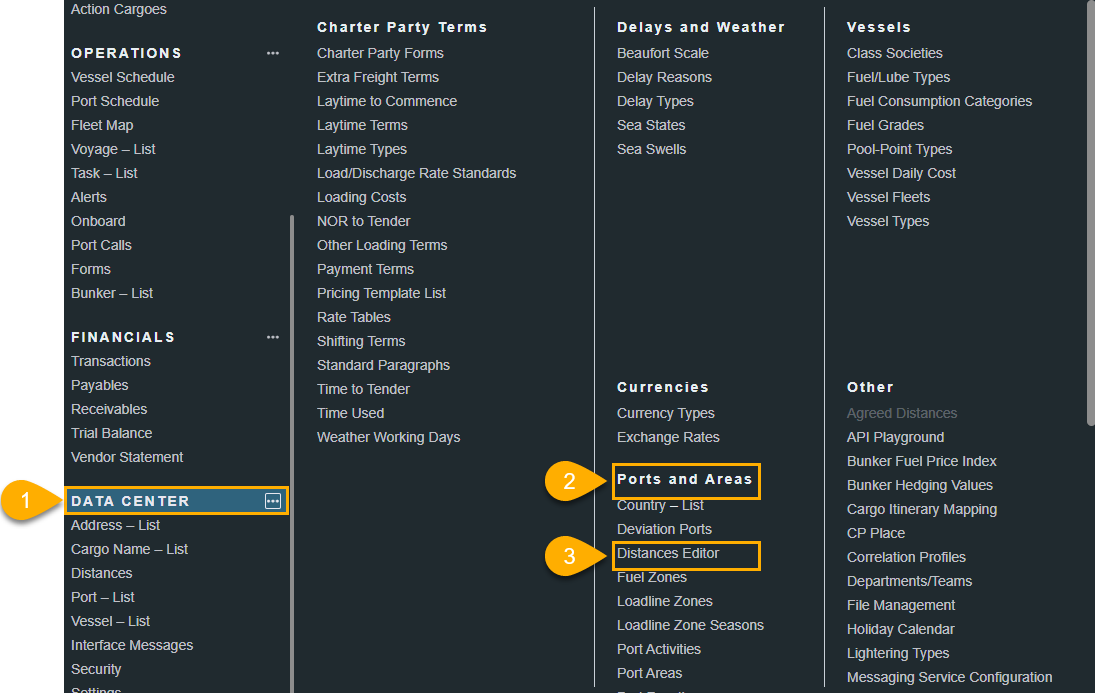Open Vessel Schedule under Operations
Image resolution: width=1095 pixels, height=693 pixels.
coord(122,77)
